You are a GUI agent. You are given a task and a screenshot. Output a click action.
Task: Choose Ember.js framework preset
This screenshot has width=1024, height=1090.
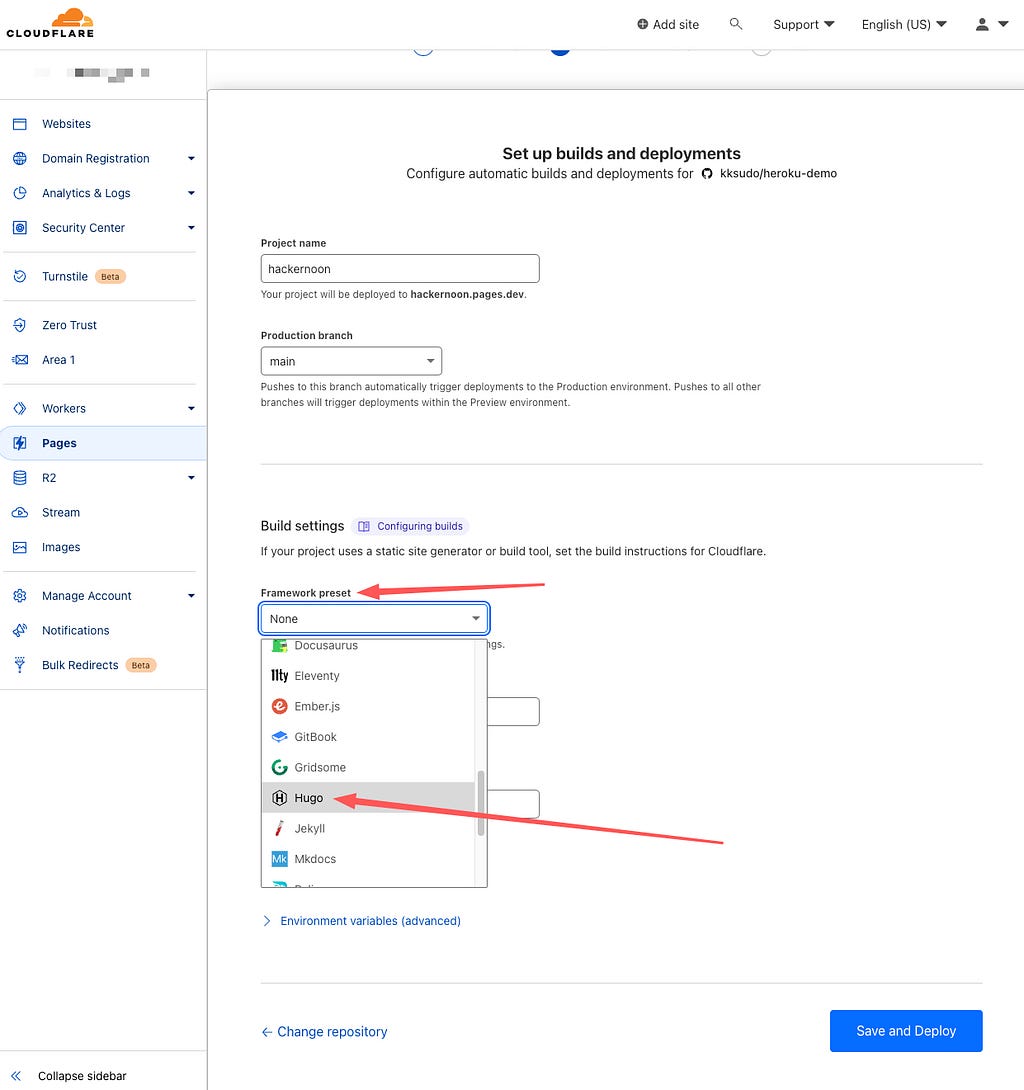[x=368, y=706]
